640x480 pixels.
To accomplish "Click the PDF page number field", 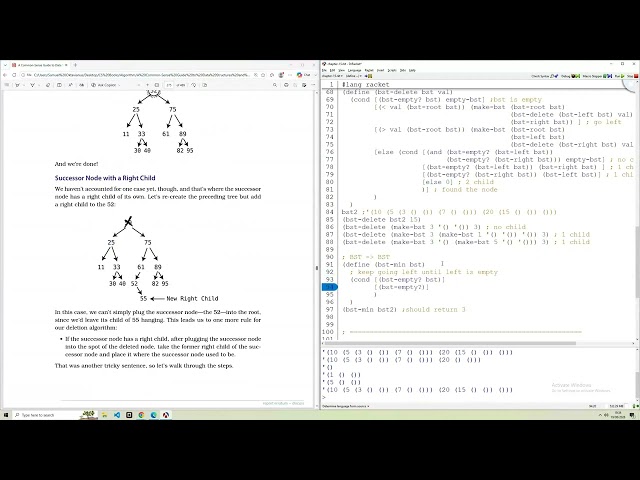I will click(x=169, y=85).
